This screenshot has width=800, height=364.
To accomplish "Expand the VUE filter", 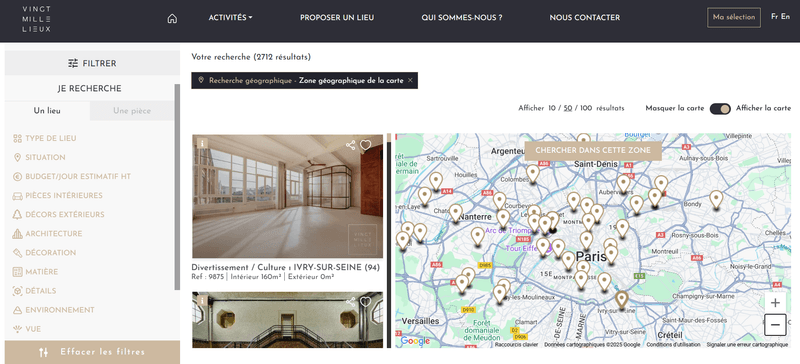I will (27, 329).
